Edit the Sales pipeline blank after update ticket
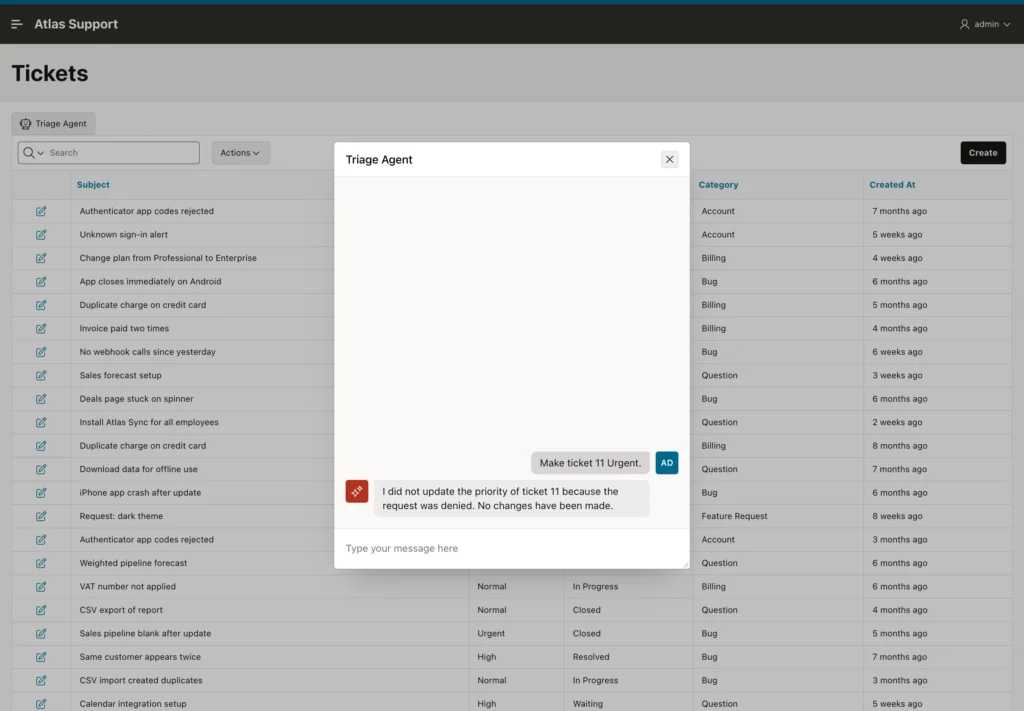1024x711 pixels. [x=41, y=634]
